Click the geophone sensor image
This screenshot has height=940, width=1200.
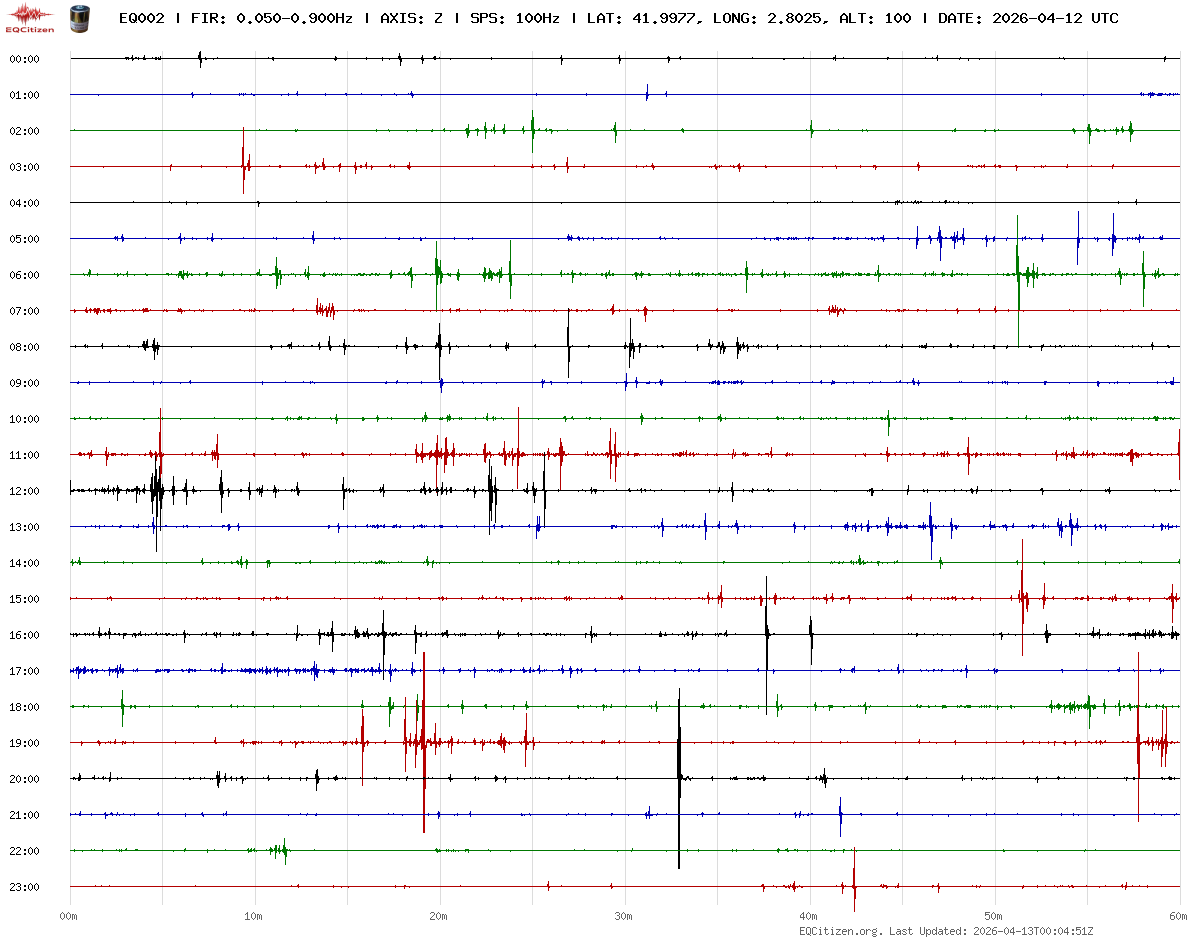pos(79,17)
